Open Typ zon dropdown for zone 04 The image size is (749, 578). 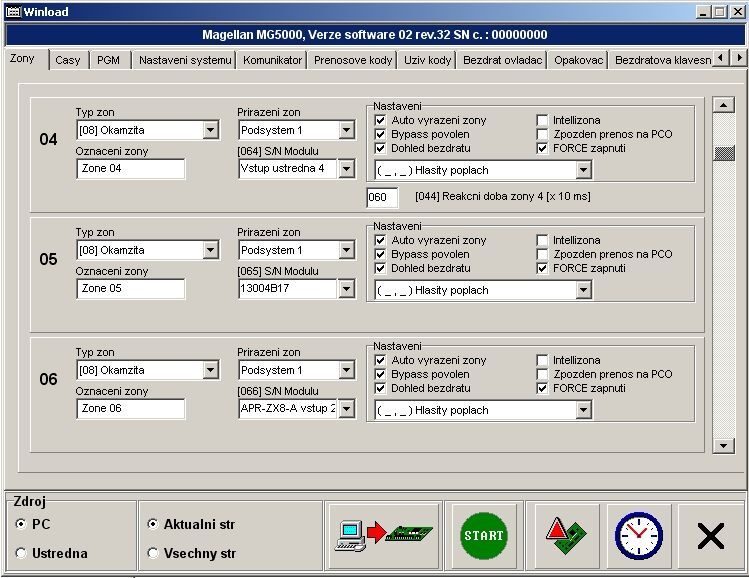point(210,130)
